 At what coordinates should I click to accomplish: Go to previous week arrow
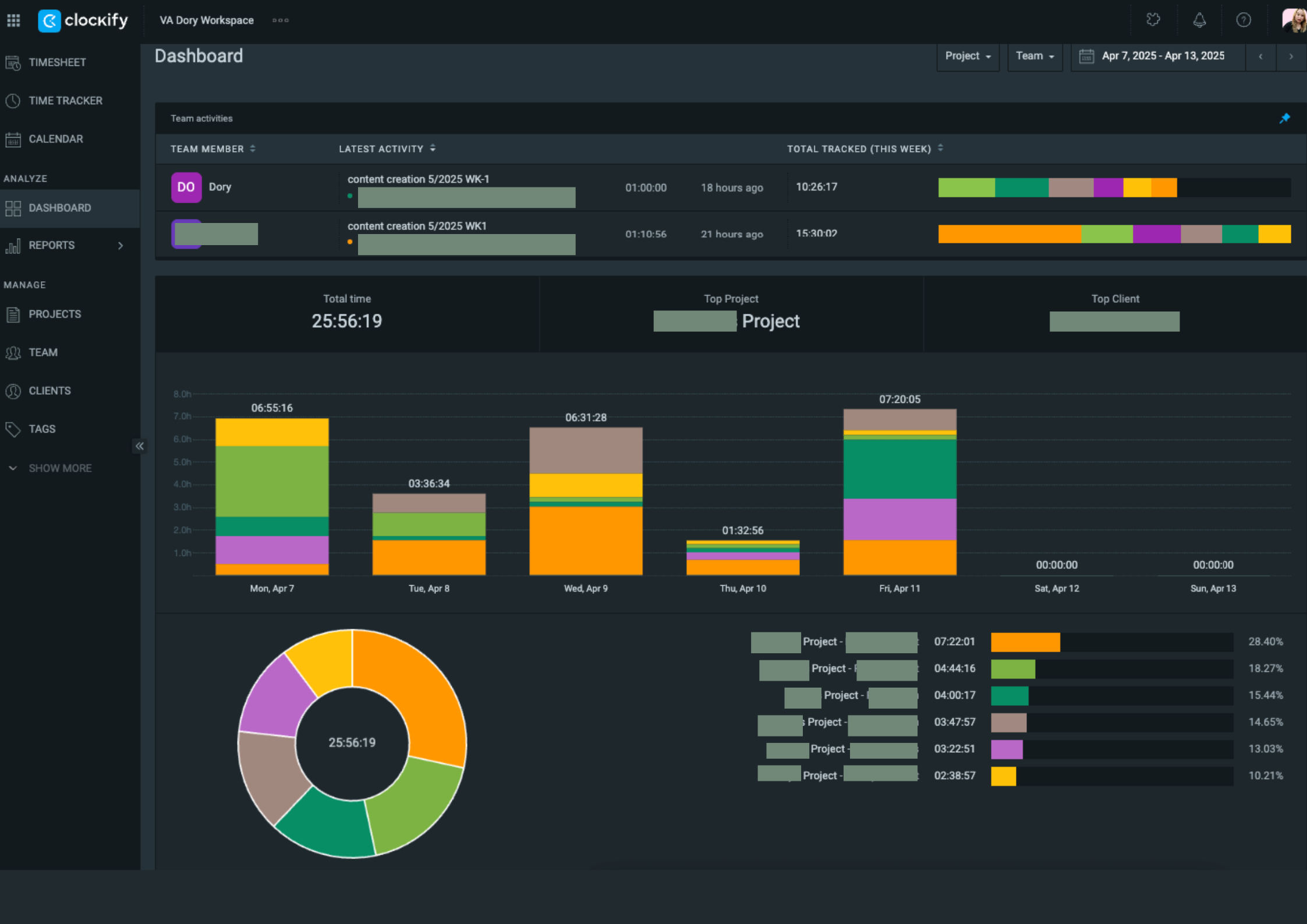click(1260, 56)
